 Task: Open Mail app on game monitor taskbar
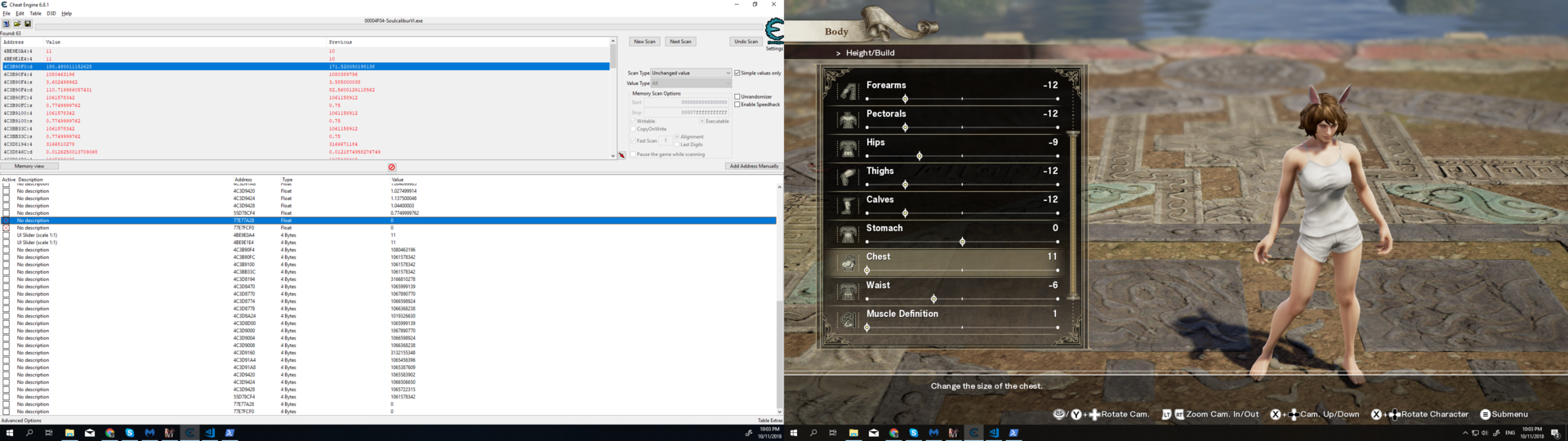[874, 433]
